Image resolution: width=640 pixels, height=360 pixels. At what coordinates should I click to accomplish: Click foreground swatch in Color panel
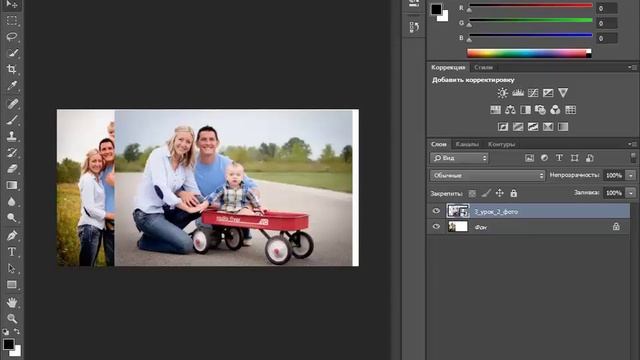tap(436, 9)
